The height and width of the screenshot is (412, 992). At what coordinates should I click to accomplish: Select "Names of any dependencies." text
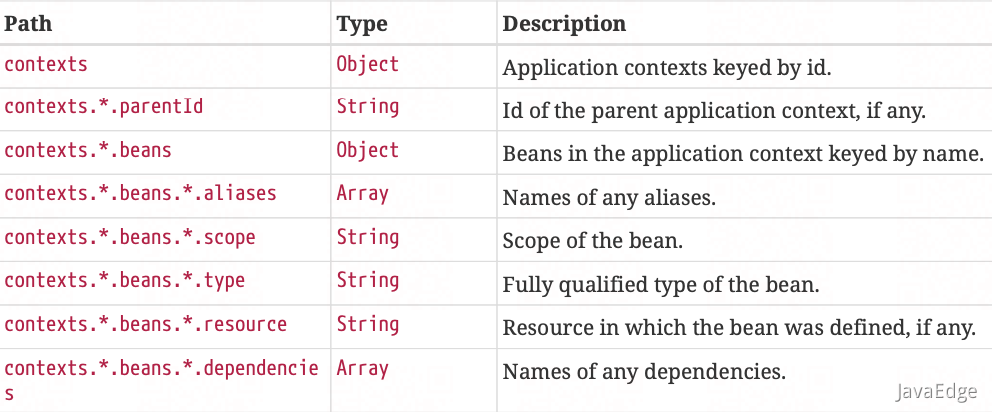pos(644,372)
